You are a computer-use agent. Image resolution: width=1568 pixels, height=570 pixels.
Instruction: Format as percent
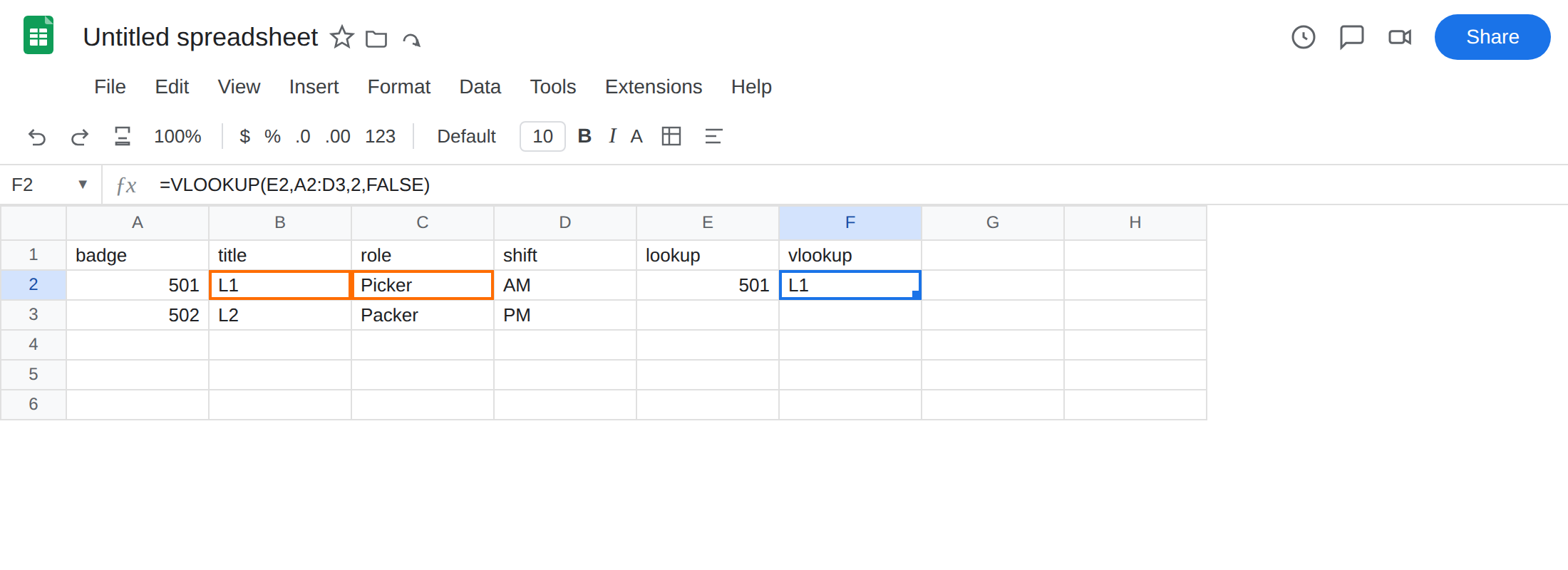(272, 136)
